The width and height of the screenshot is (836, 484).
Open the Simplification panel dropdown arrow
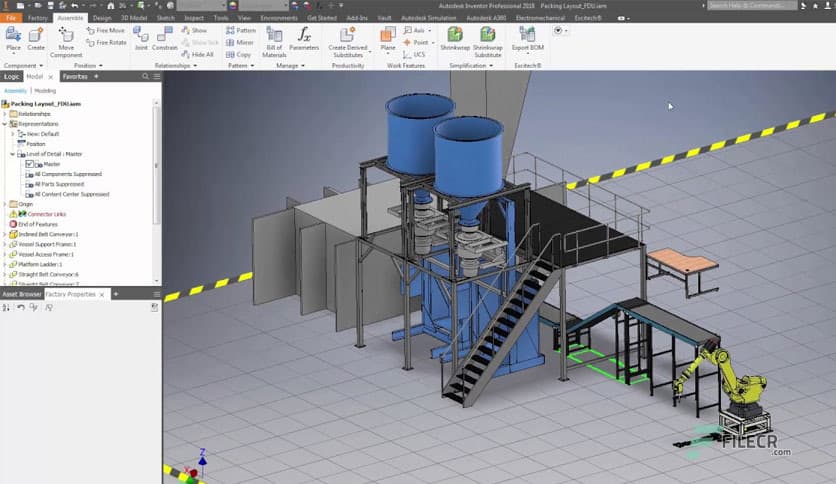tap(491, 66)
